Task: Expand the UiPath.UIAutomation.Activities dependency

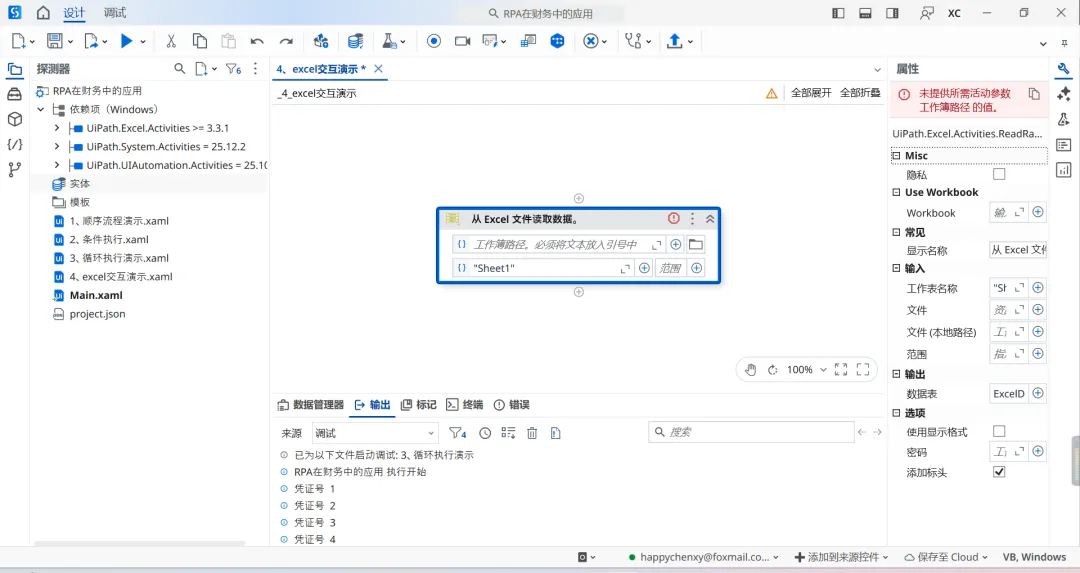Action: pyautogui.click(x=56, y=165)
